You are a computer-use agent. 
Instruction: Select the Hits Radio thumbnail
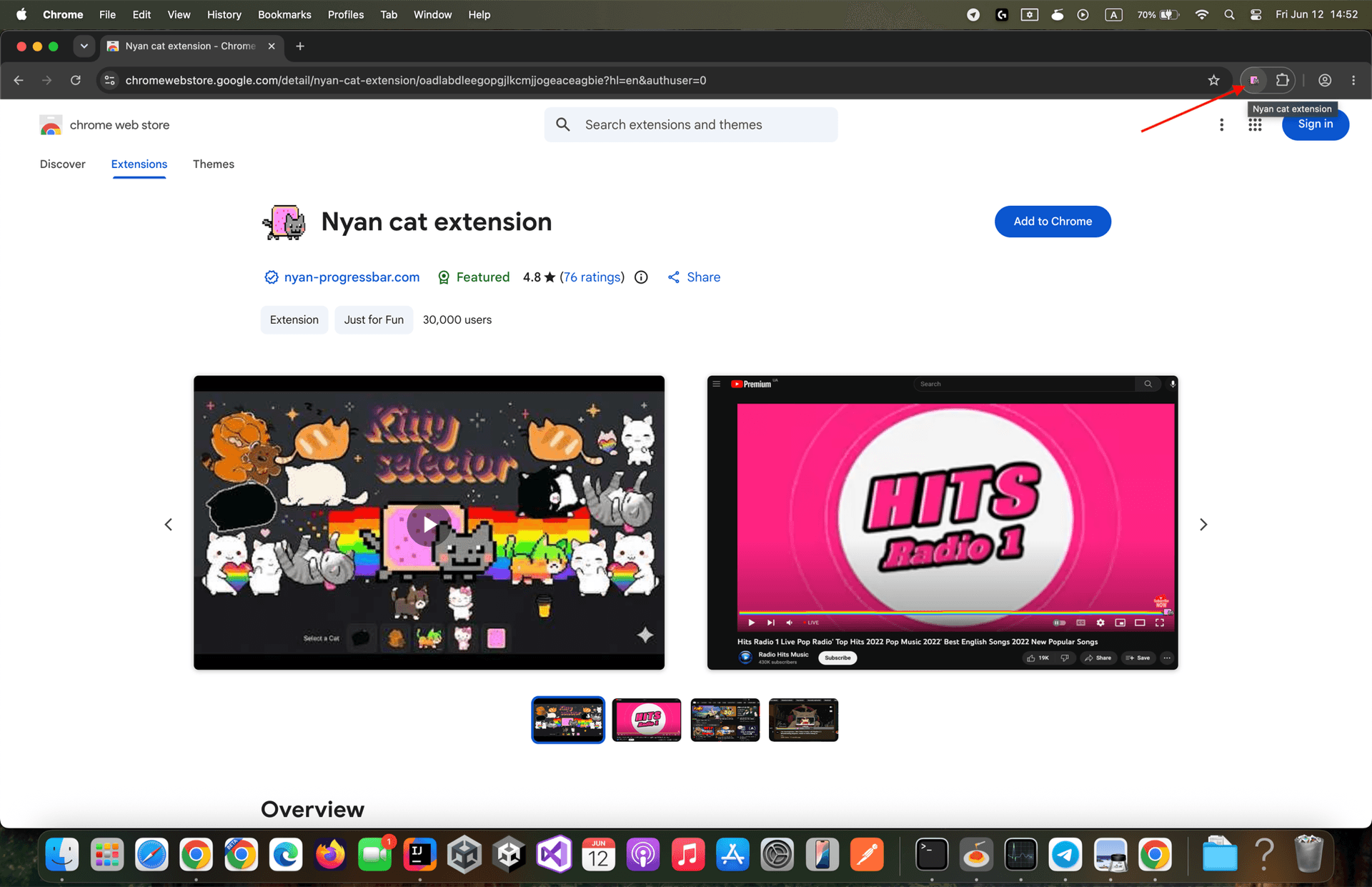click(x=647, y=720)
